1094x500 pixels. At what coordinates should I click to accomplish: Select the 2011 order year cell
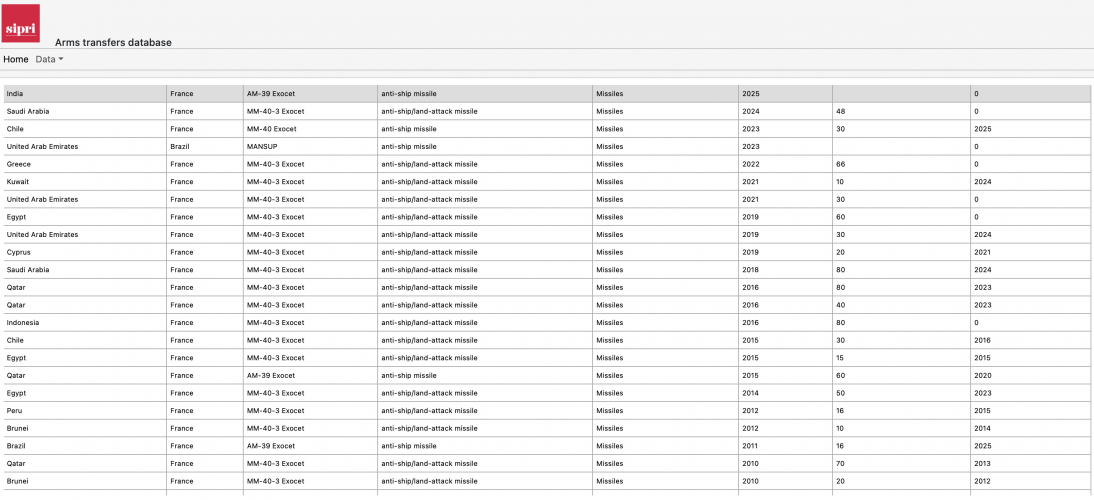coord(785,446)
